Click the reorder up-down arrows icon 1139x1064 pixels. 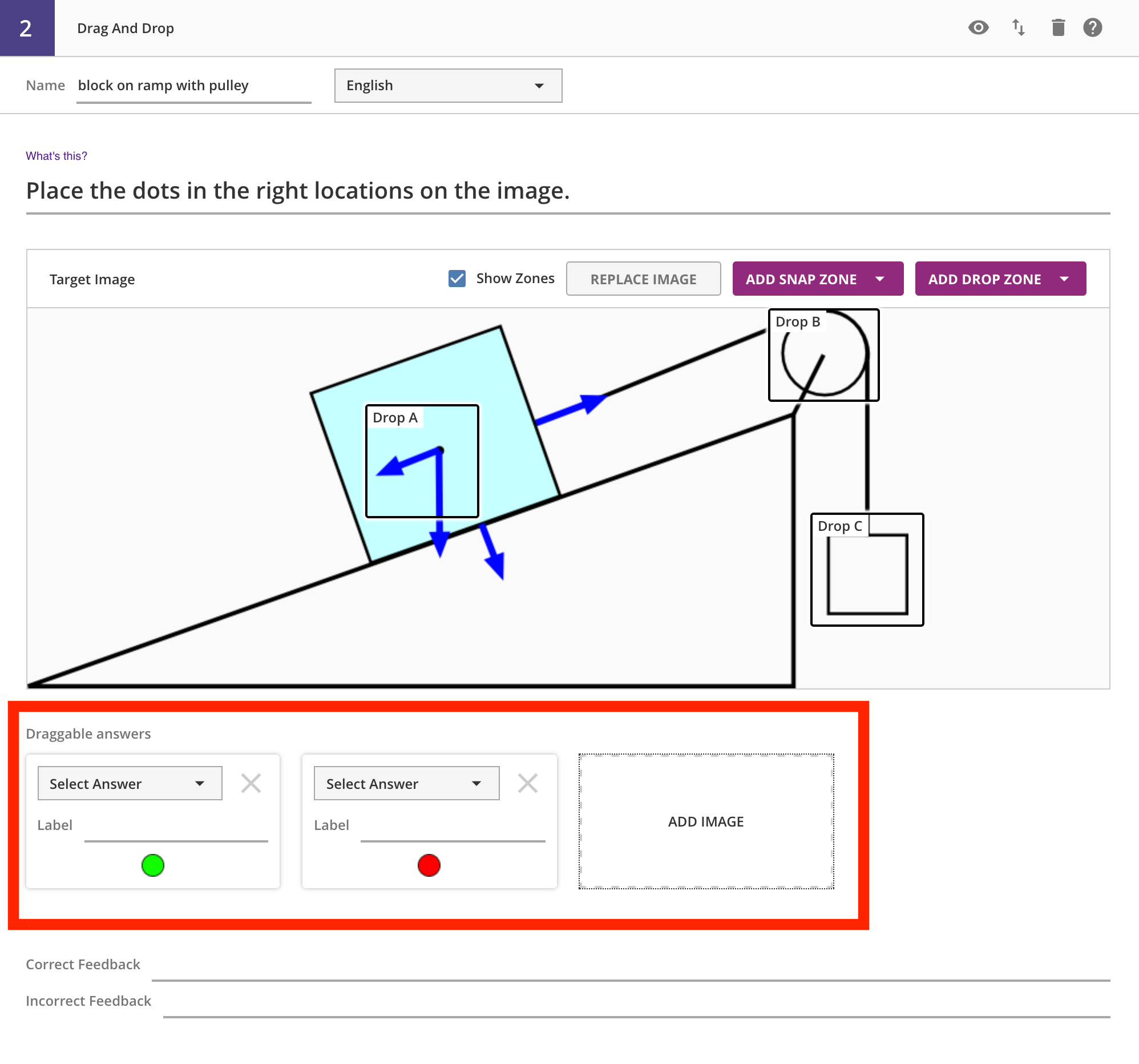1018,27
